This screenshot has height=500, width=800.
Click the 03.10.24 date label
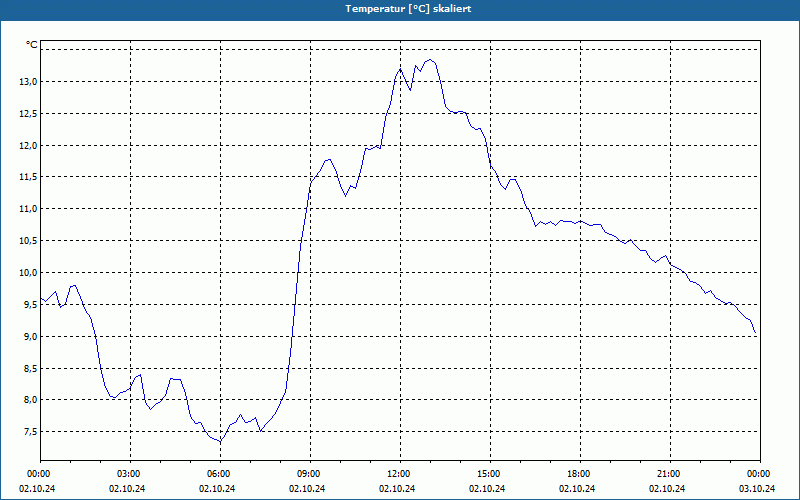[x=757, y=488]
